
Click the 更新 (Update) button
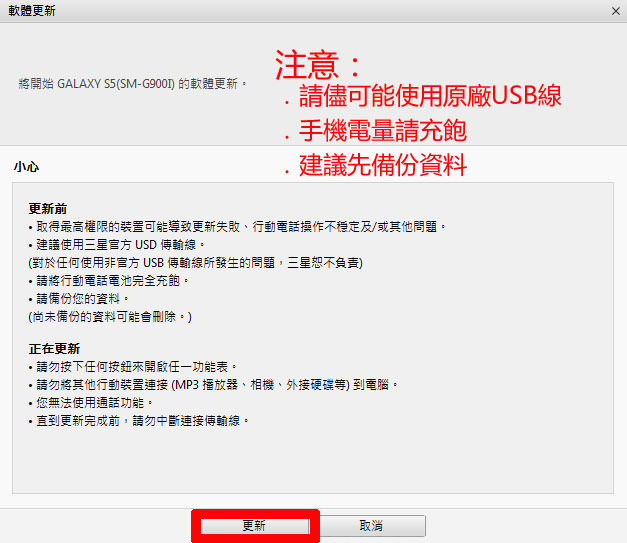pyautogui.click(x=254, y=526)
